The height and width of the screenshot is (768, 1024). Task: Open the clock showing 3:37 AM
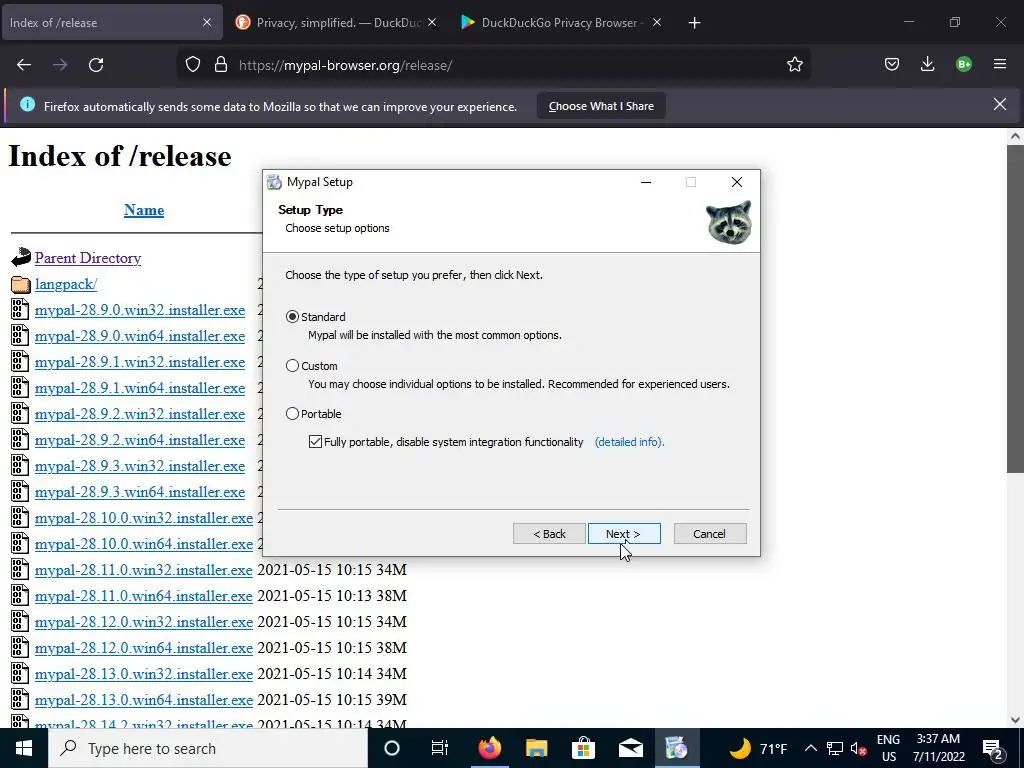click(938, 748)
